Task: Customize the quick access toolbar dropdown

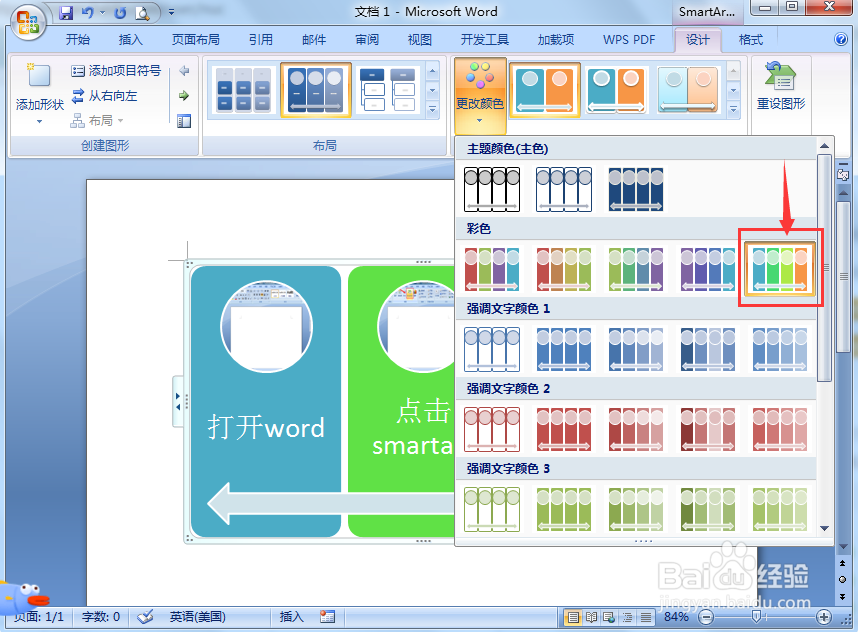Action: [171, 12]
